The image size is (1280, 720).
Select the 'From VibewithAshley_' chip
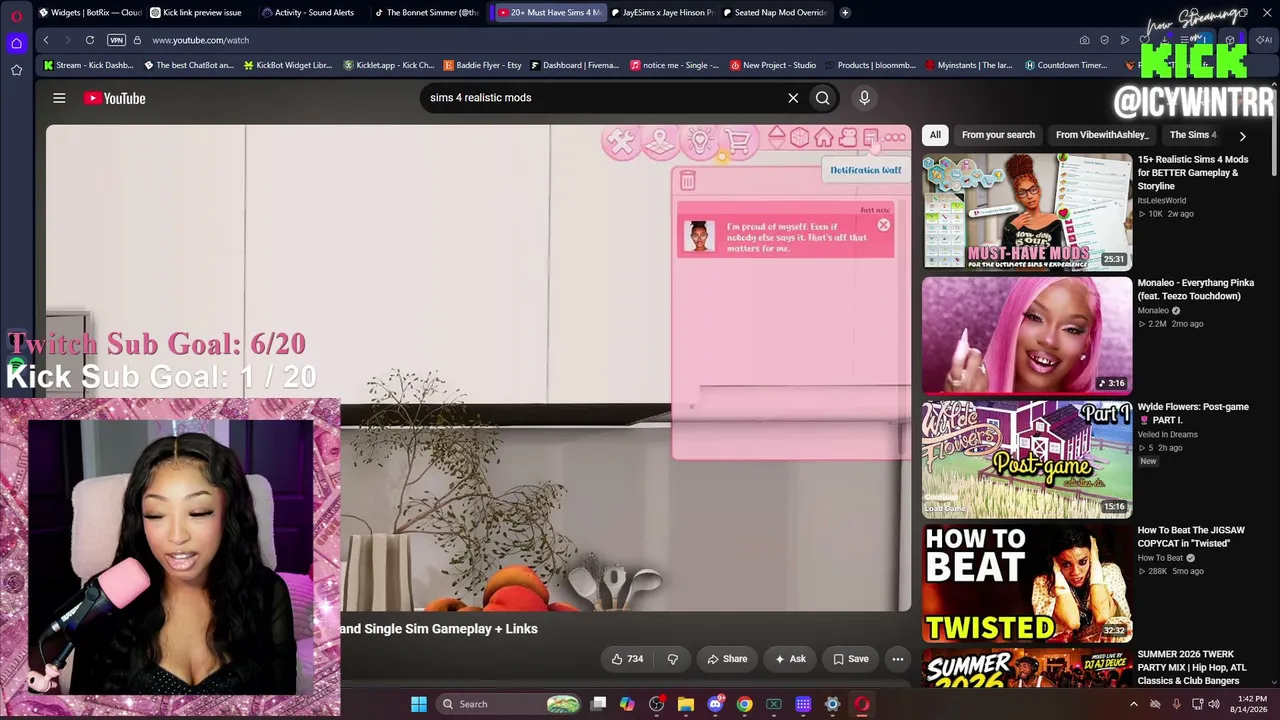[1101, 135]
